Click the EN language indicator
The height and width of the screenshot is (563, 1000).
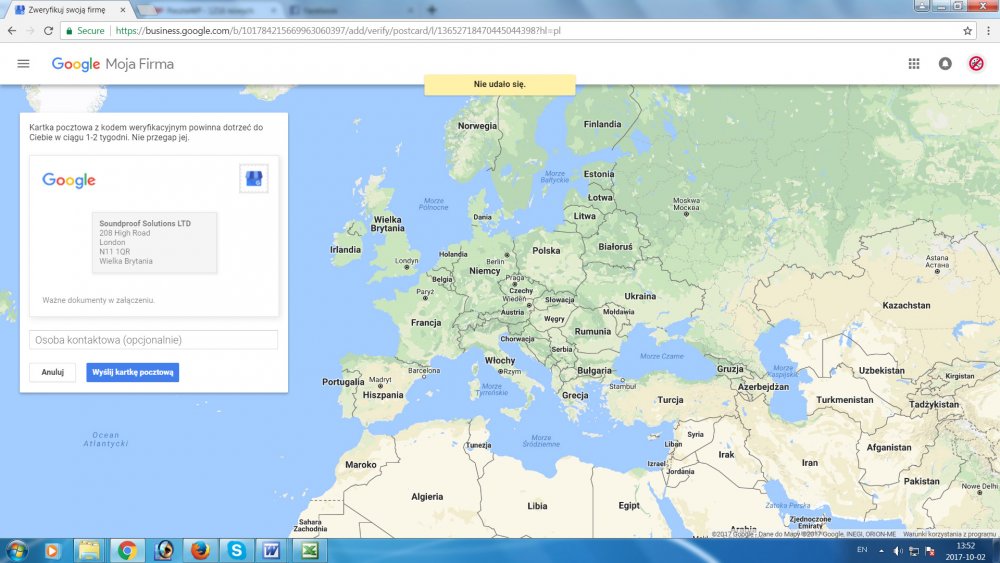(862, 550)
